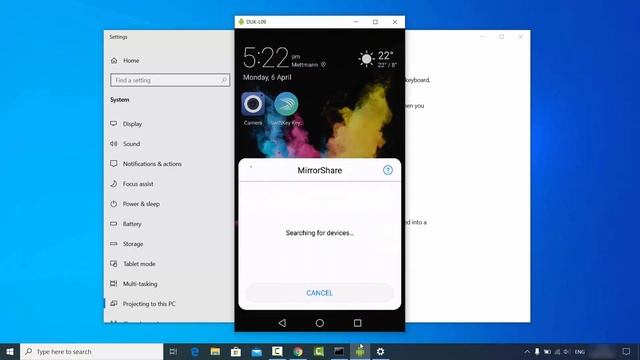640x360 pixels.
Task: Open the Action Center notifications icon
Action: (x=626, y=351)
